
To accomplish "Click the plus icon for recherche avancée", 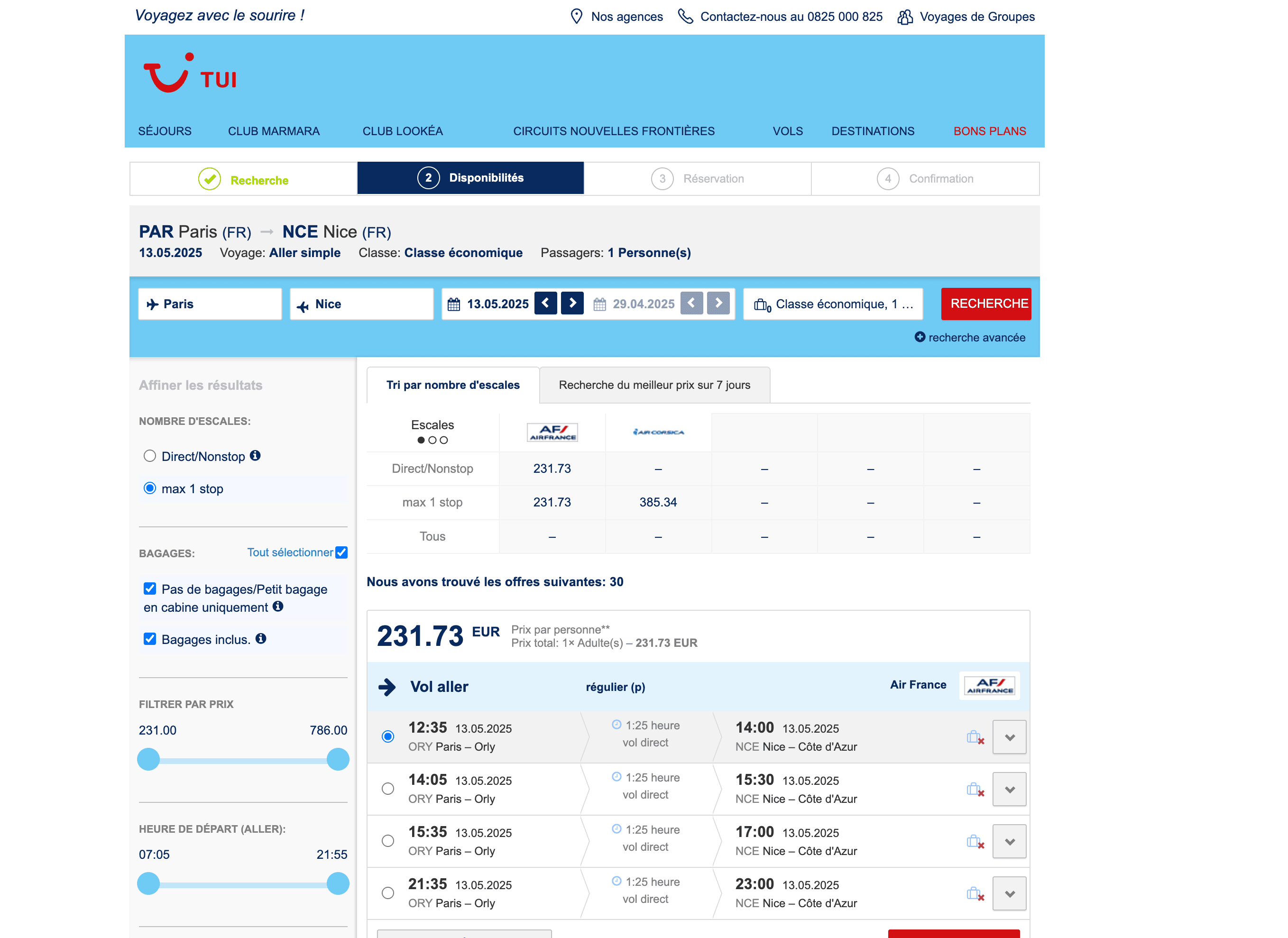I will 920,337.
